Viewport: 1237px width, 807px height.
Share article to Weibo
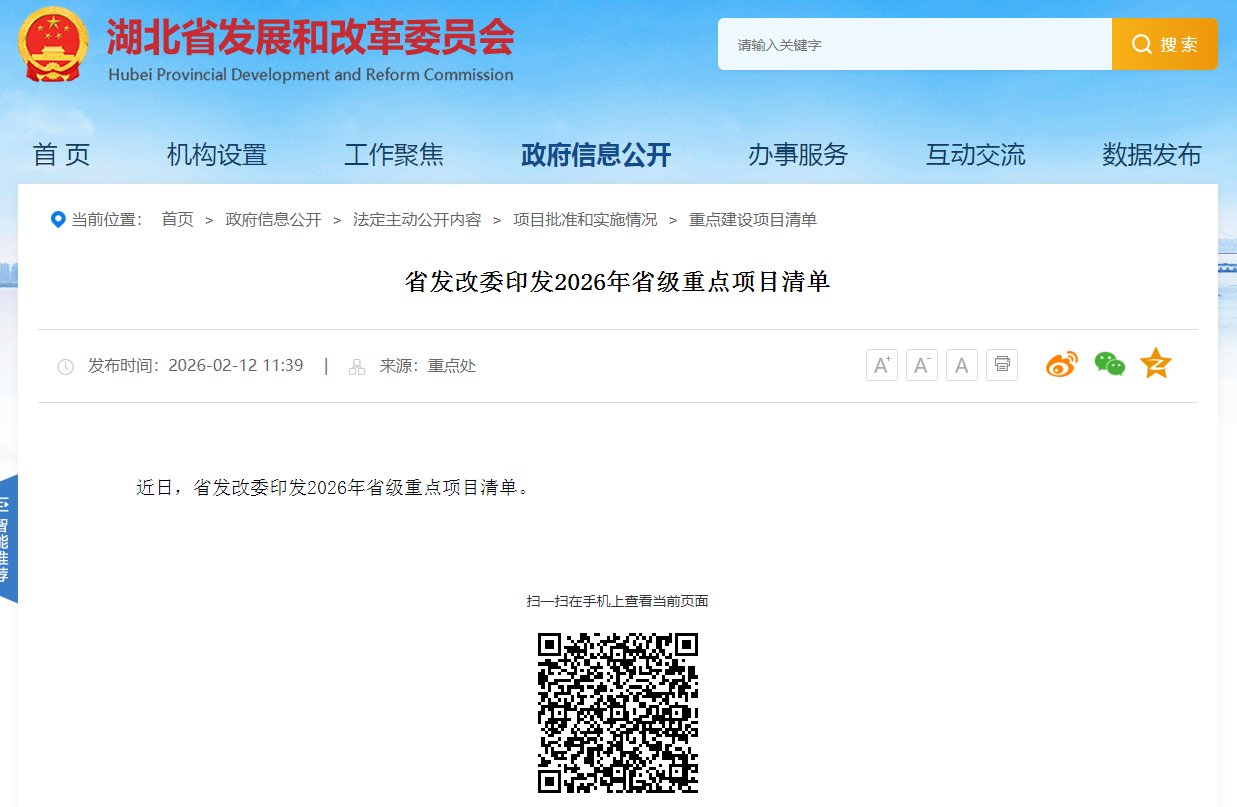[1062, 365]
